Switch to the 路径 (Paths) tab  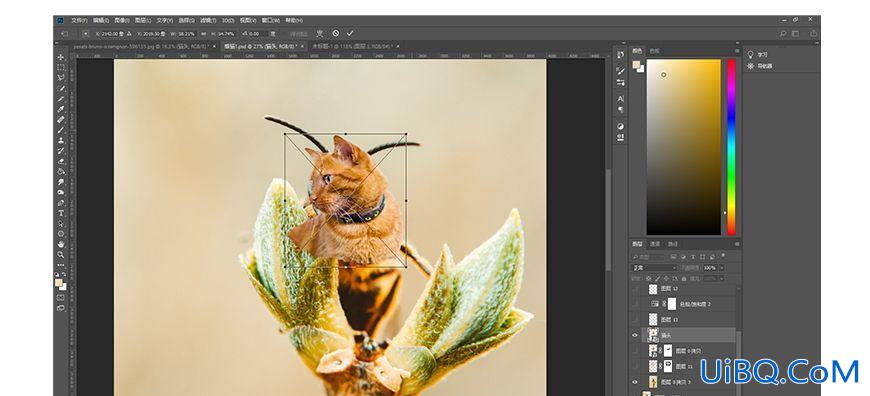pyautogui.click(x=672, y=244)
